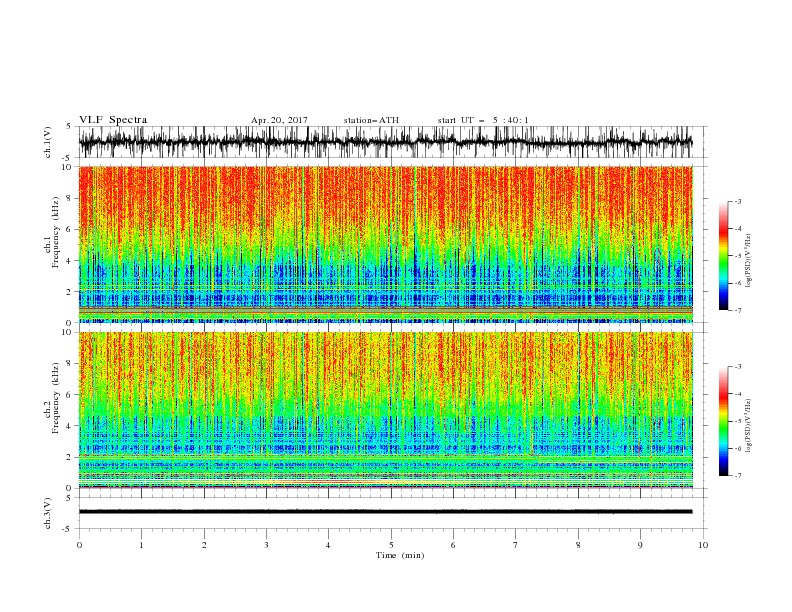Image resolution: width=792 pixels, height=612 pixels.
Task: Click the ch.2 spectrogram color scale bar
Action: (x=723, y=421)
